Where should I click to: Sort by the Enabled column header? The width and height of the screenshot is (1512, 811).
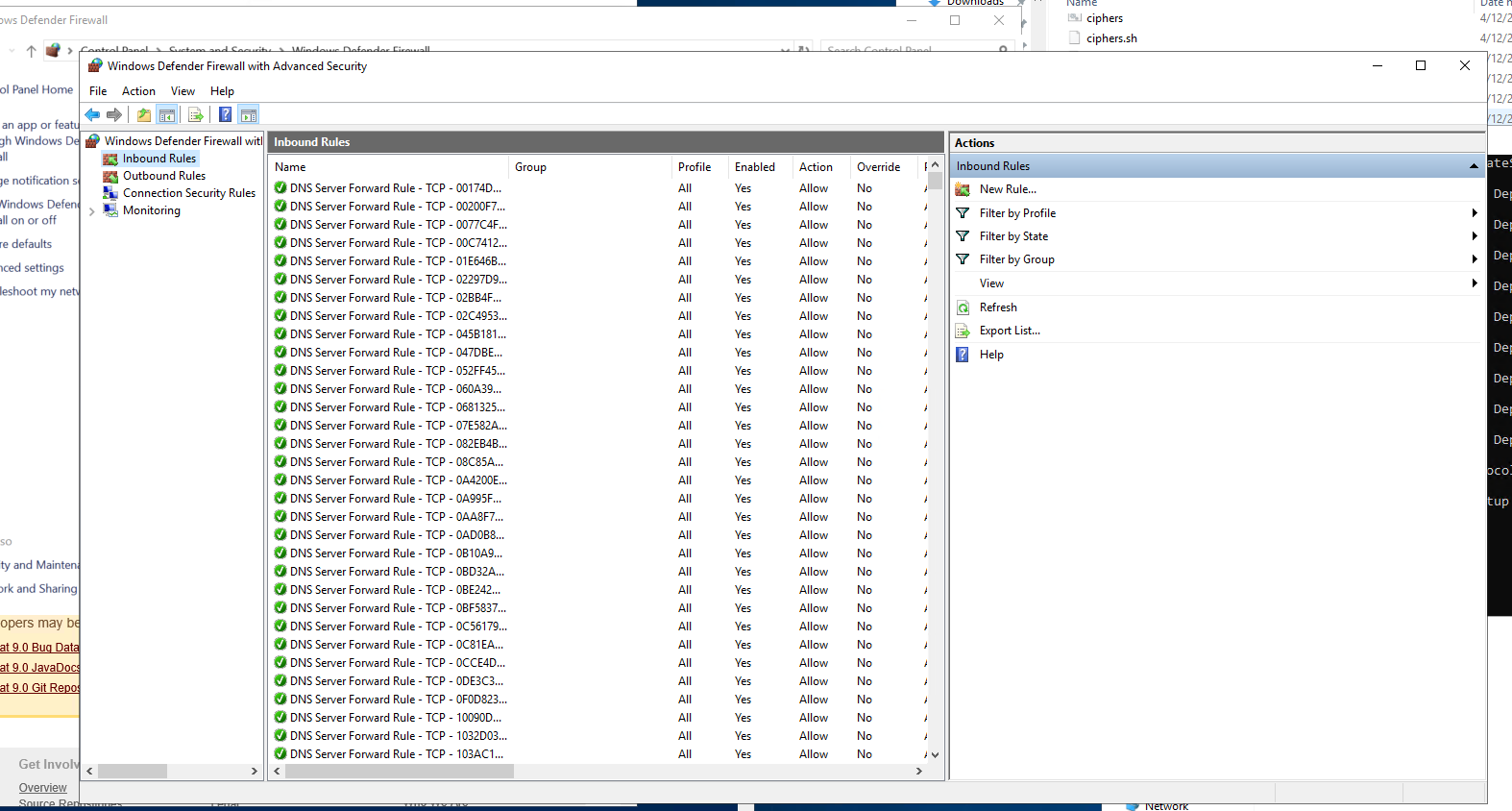point(761,167)
